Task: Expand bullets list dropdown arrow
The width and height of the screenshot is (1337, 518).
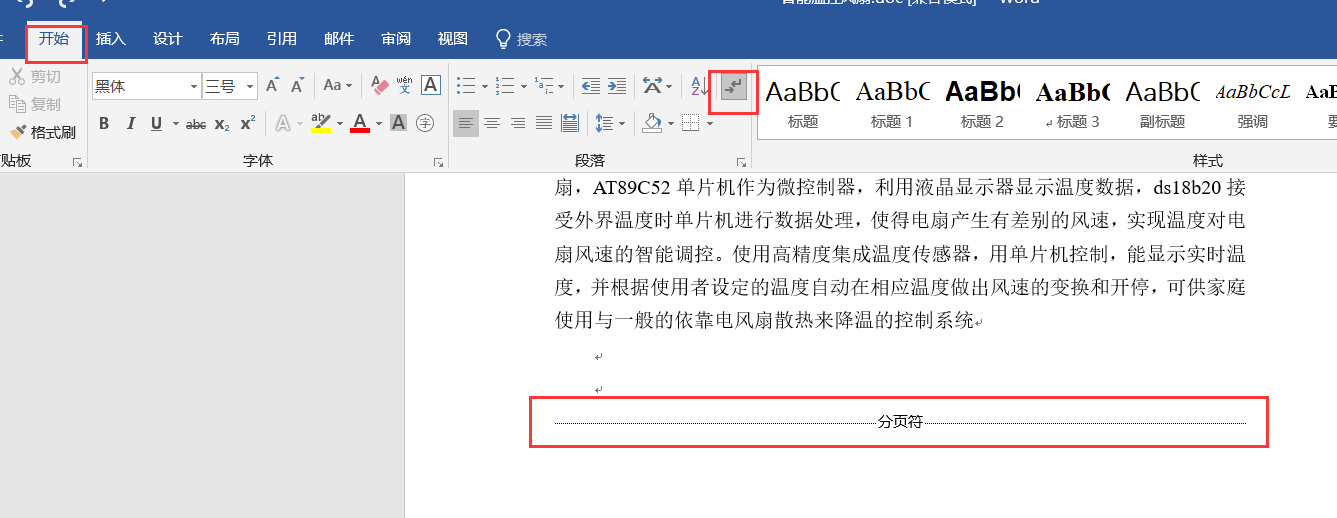Action: pos(485,87)
